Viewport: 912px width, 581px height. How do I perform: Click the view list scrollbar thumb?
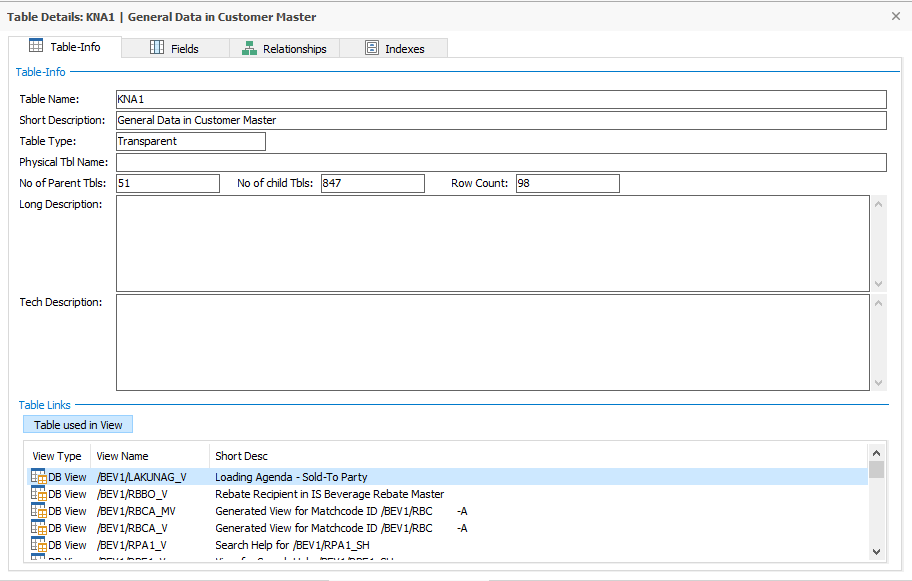click(877, 469)
